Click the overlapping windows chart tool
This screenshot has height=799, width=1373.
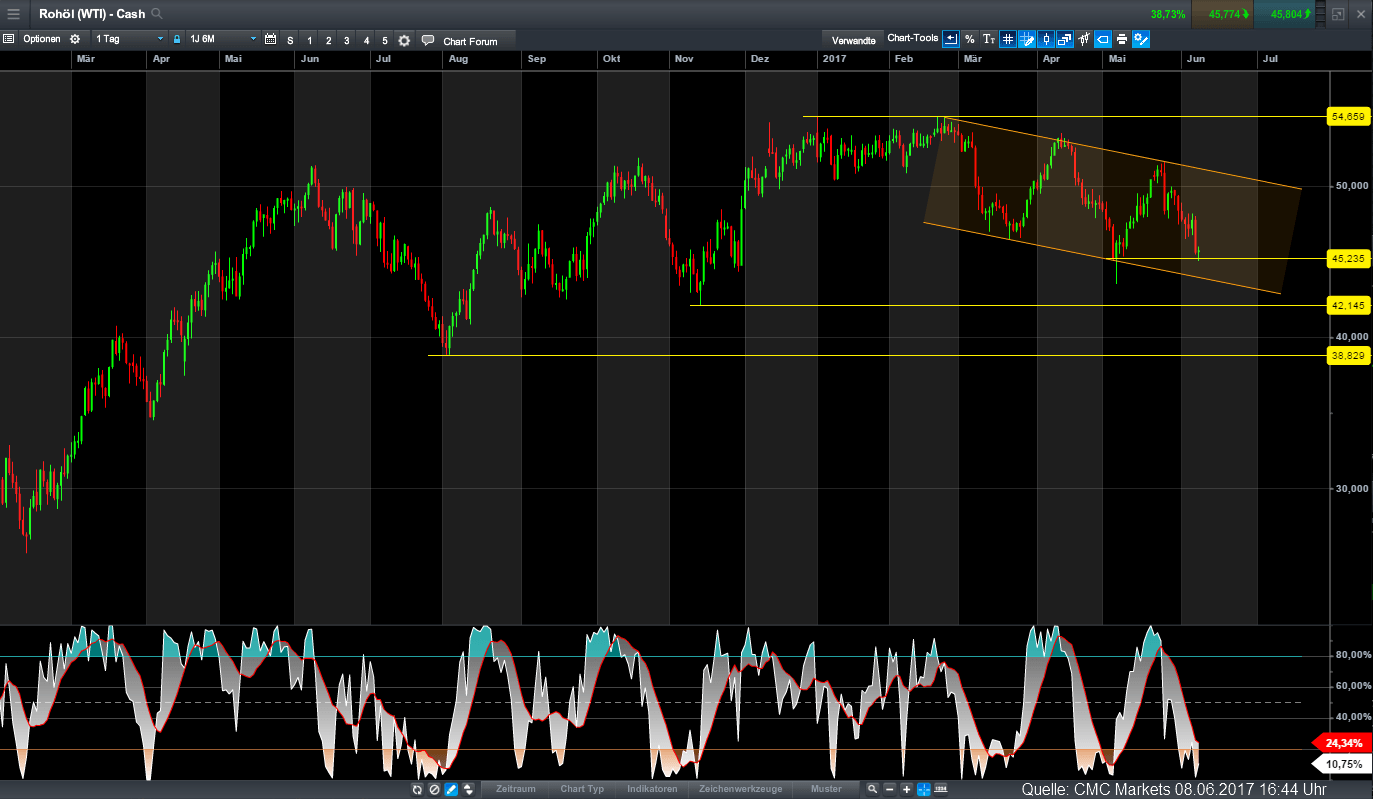tap(1065, 39)
